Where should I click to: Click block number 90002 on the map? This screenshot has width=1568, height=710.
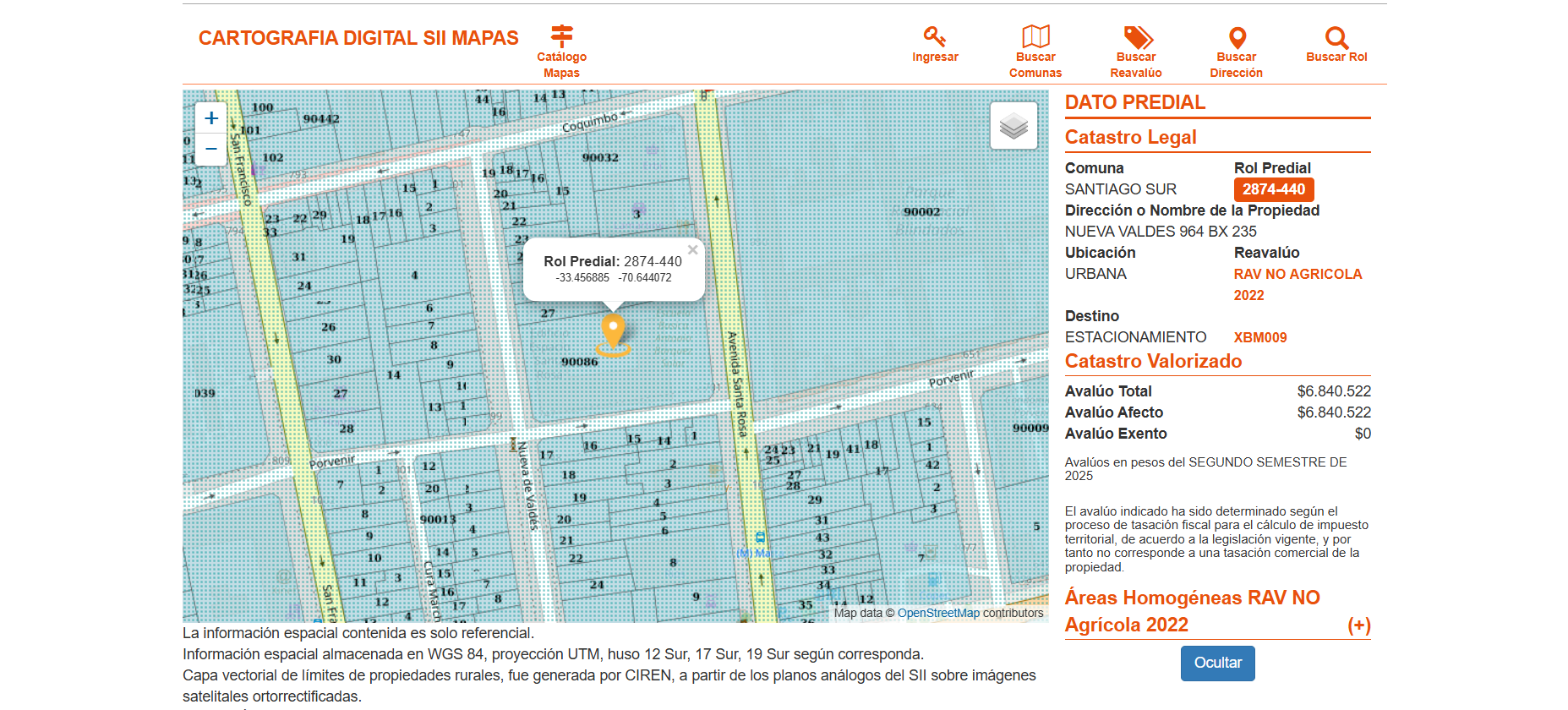pos(921,211)
